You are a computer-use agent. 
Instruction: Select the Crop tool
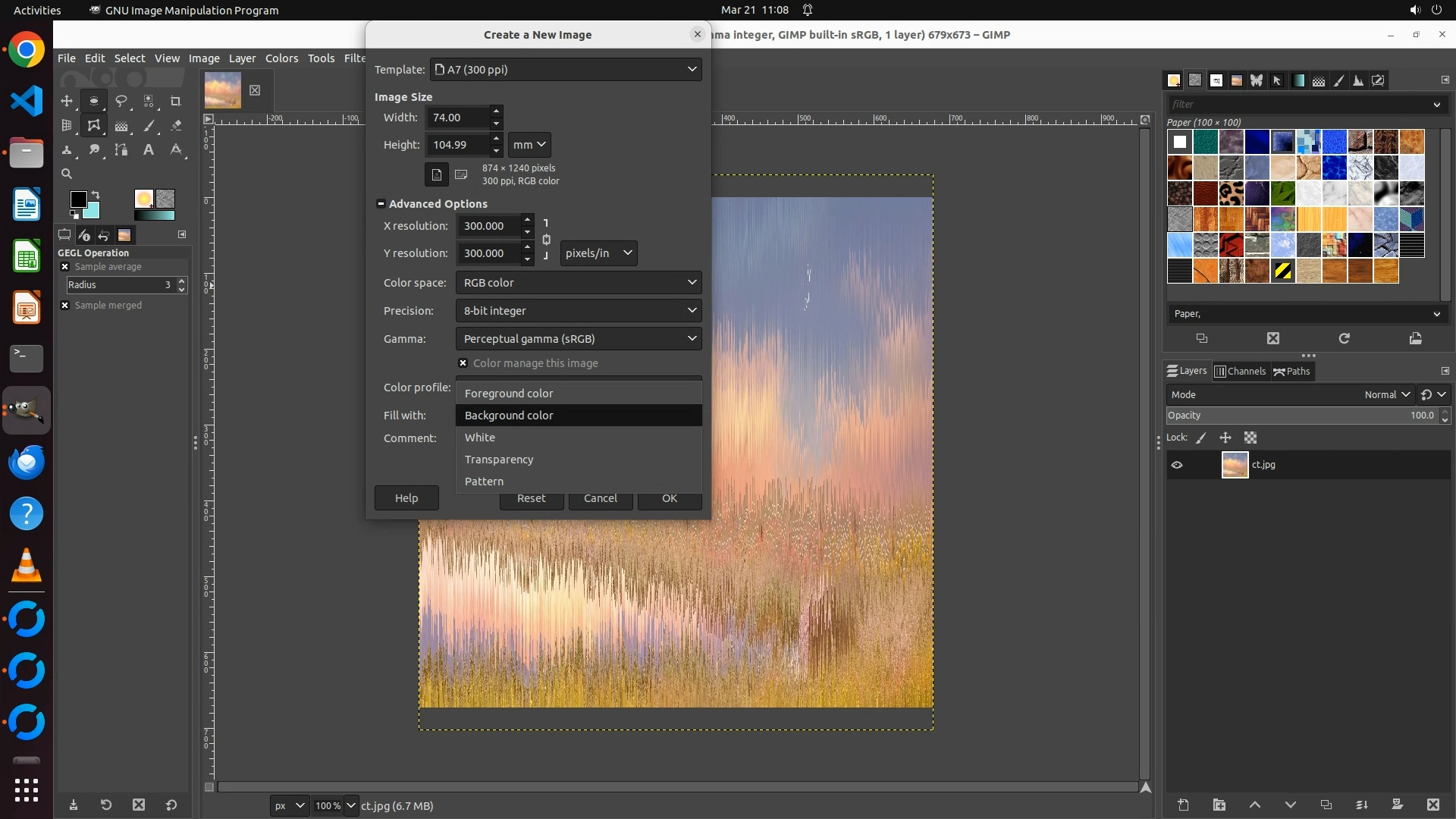(176, 101)
